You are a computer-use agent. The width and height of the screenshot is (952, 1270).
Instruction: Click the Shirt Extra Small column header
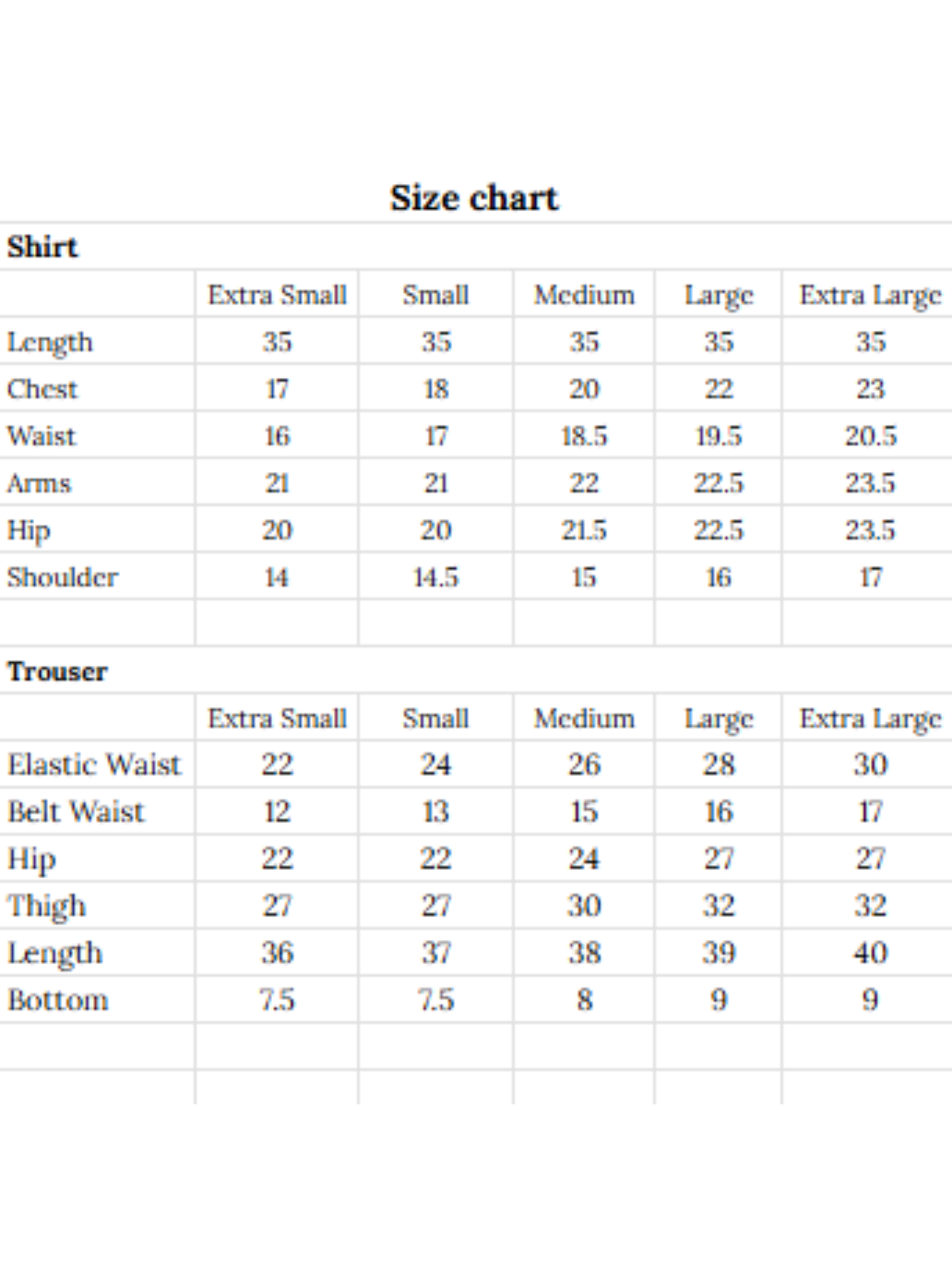tap(277, 295)
